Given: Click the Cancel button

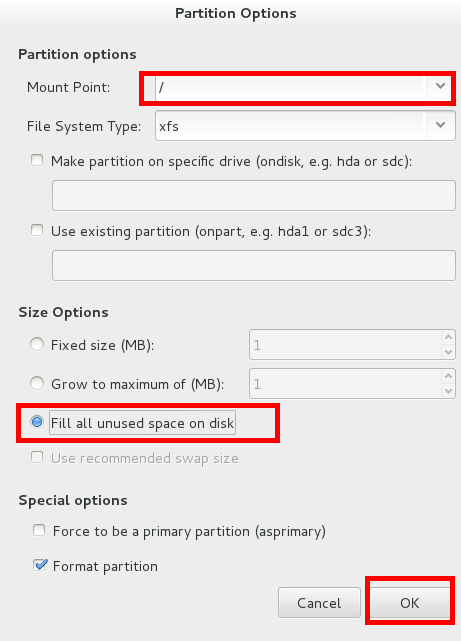Looking at the screenshot, I should 319,603.
